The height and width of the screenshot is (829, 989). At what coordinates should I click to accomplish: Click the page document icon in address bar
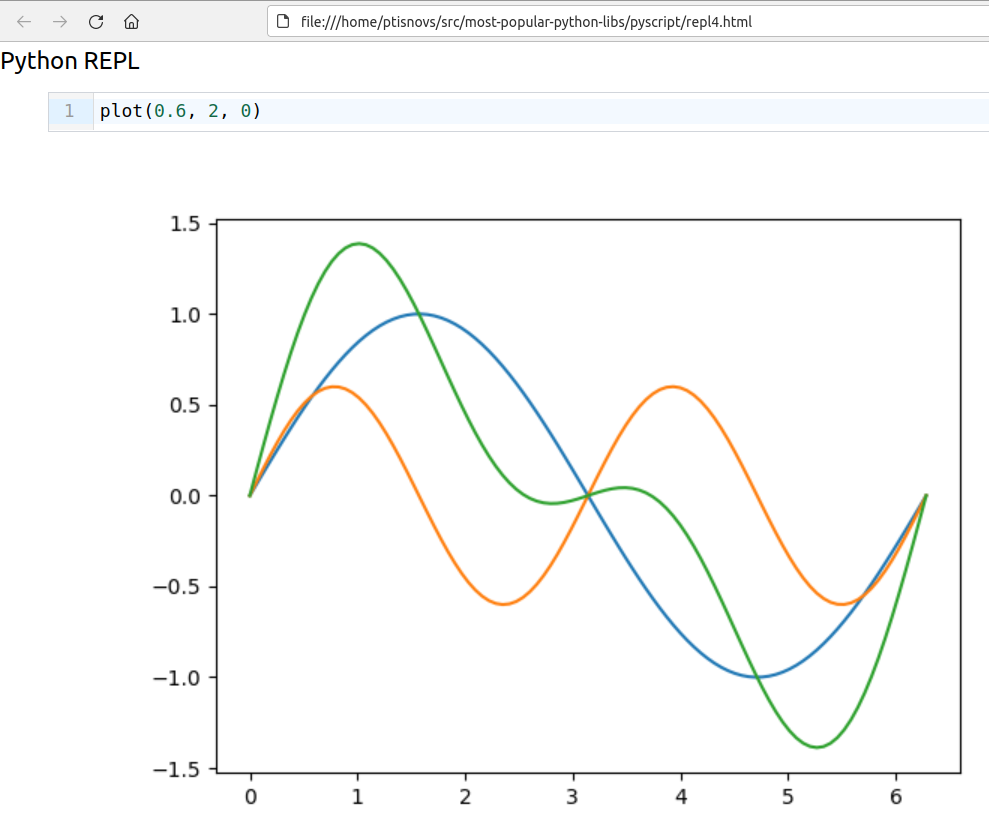[283, 22]
